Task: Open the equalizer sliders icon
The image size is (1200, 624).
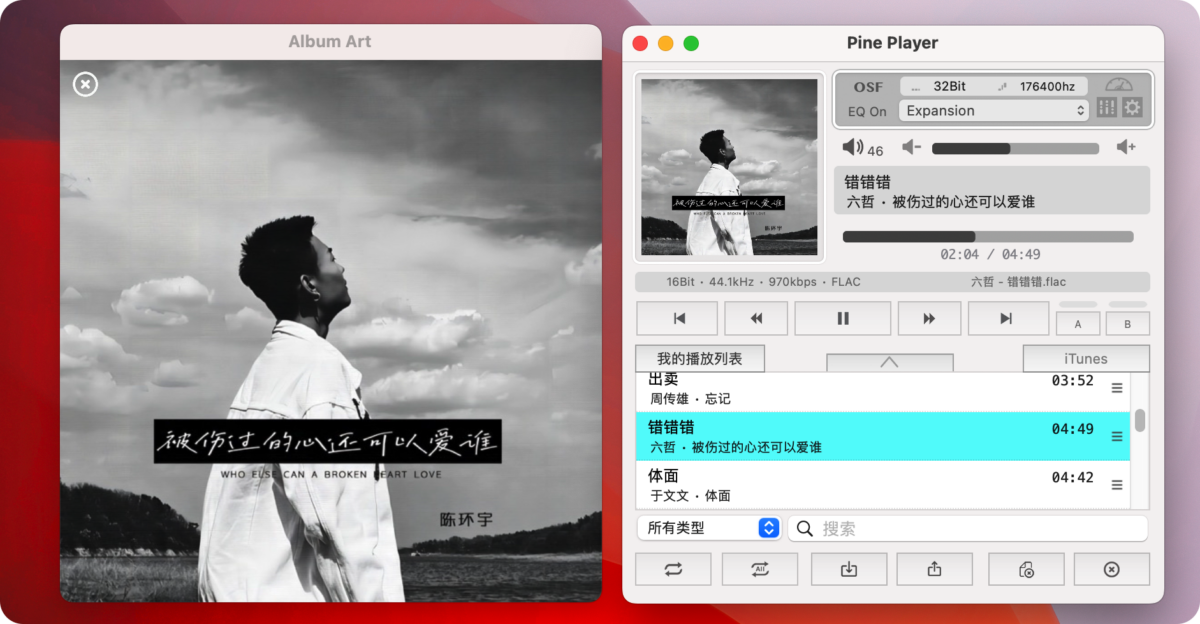Action: [x=1107, y=108]
